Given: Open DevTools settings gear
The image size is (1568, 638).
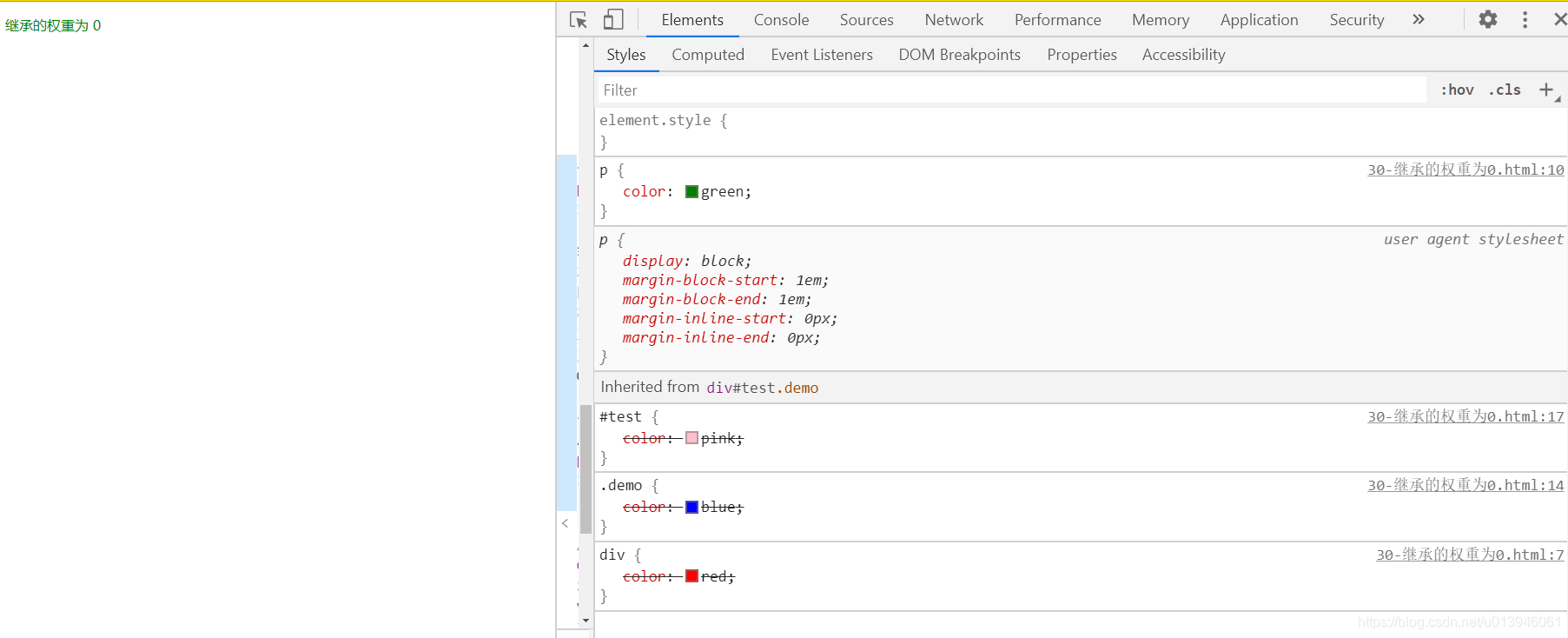Looking at the screenshot, I should [1488, 19].
